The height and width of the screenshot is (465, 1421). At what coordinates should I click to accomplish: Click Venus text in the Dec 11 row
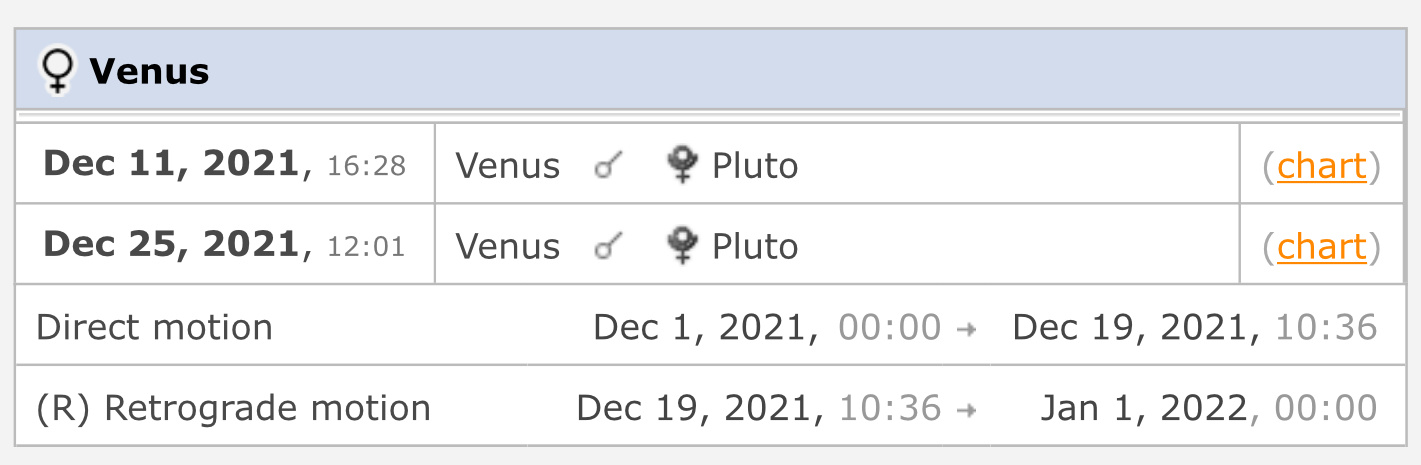[x=508, y=166]
